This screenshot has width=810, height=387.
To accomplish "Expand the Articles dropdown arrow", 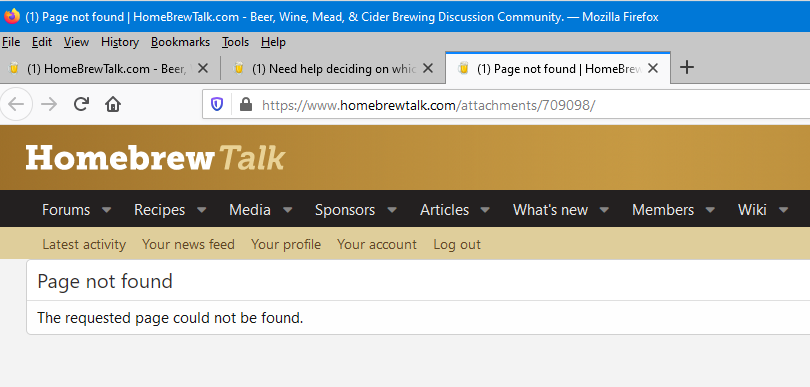I will pos(485,210).
